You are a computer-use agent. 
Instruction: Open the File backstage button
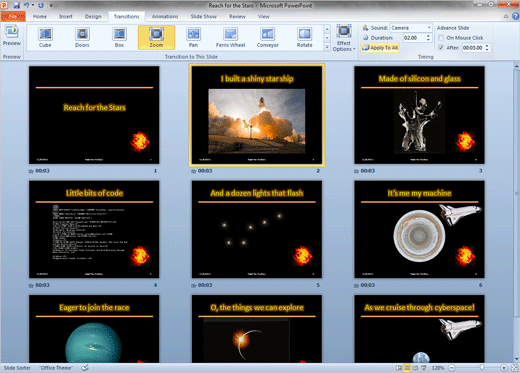point(13,16)
